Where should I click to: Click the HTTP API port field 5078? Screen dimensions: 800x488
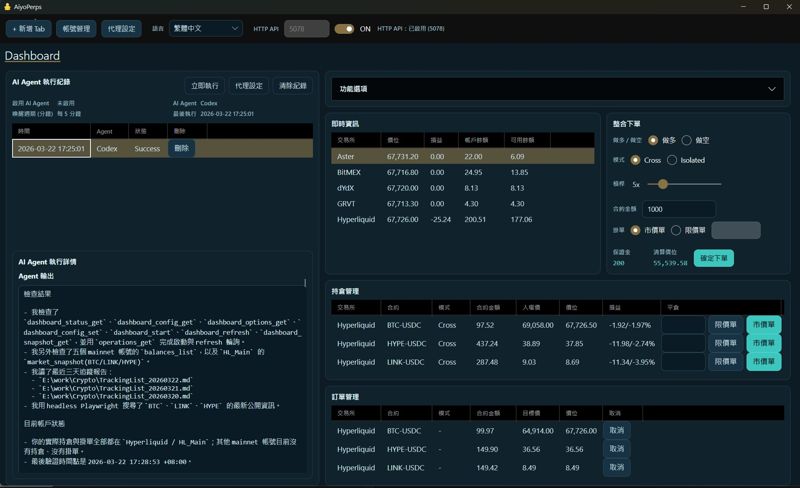pyautogui.click(x=306, y=29)
